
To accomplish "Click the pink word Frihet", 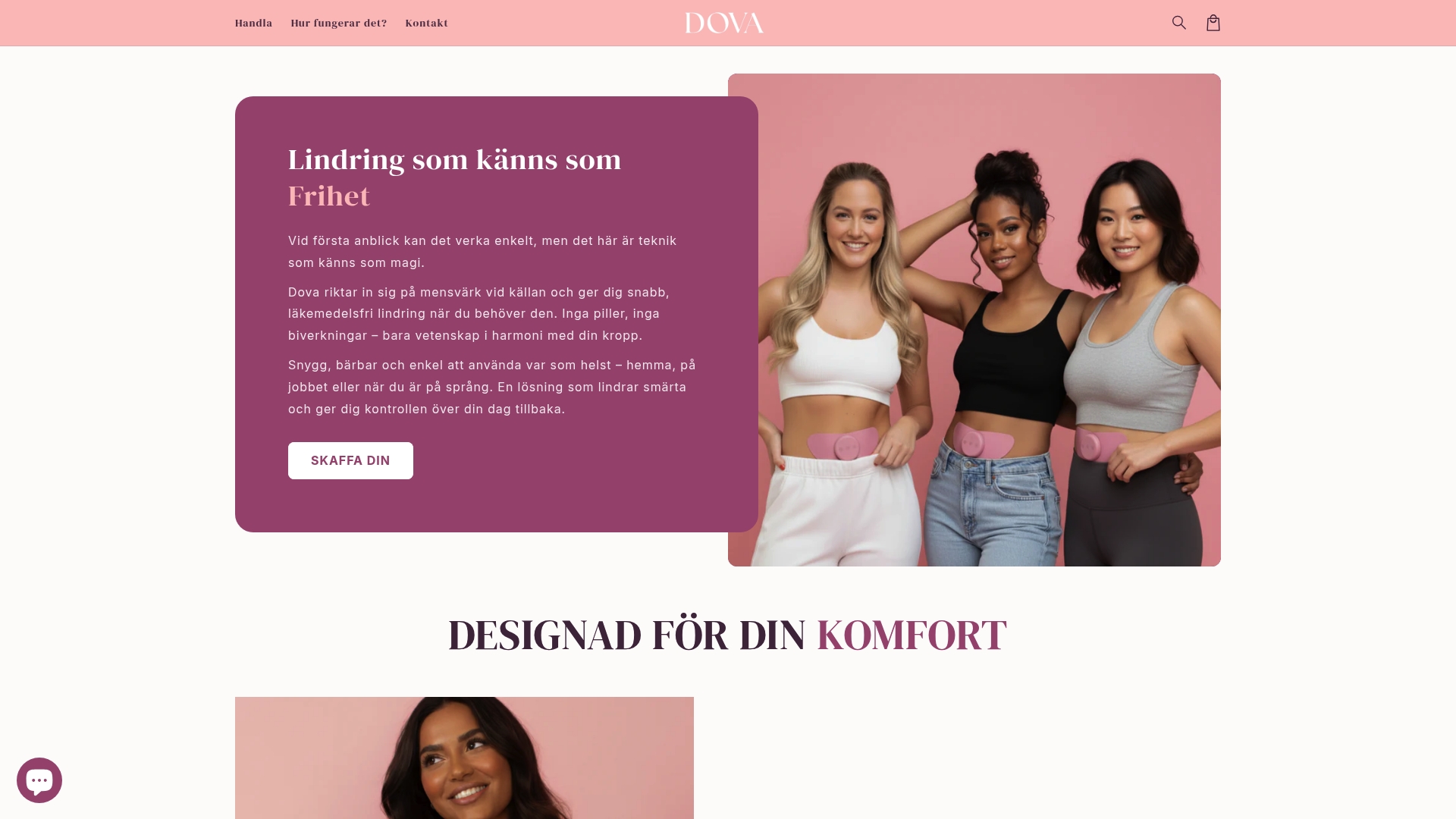I will click(329, 196).
